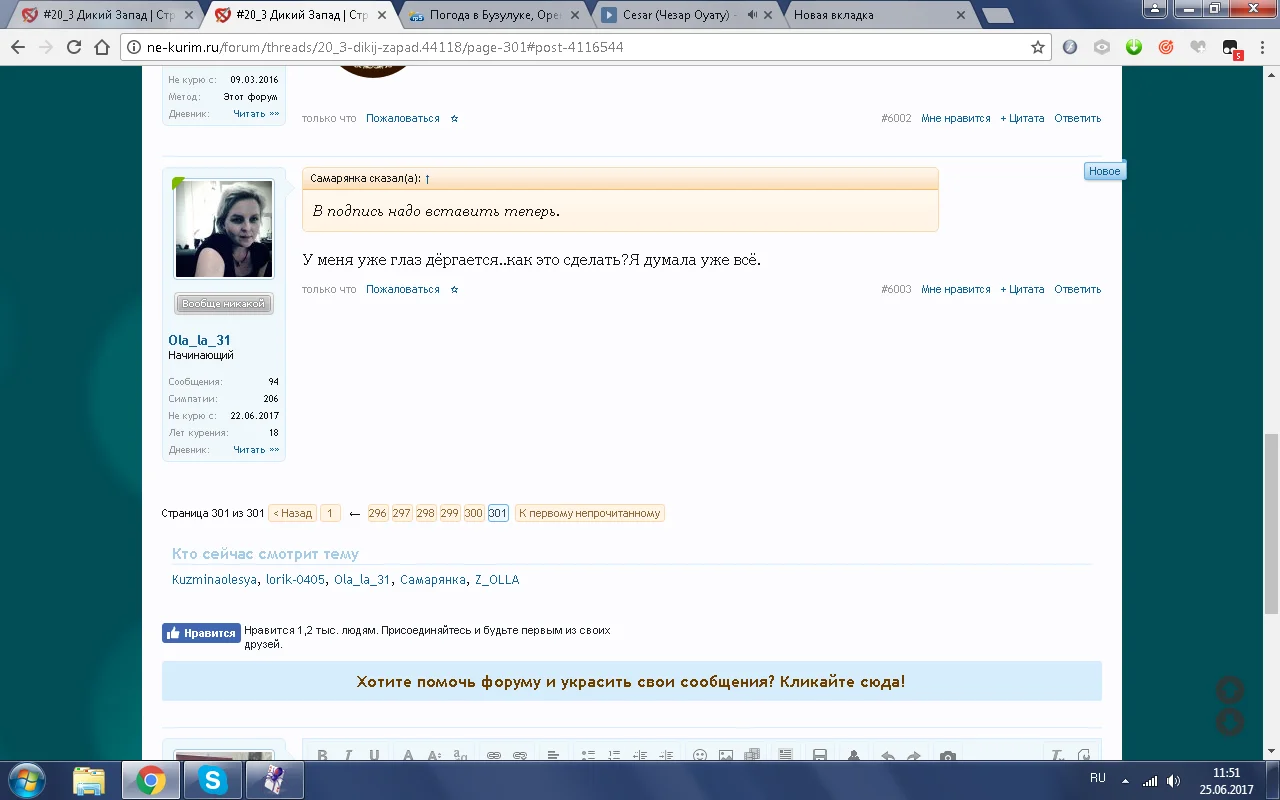Open the permalink #6003

(896, 289)
